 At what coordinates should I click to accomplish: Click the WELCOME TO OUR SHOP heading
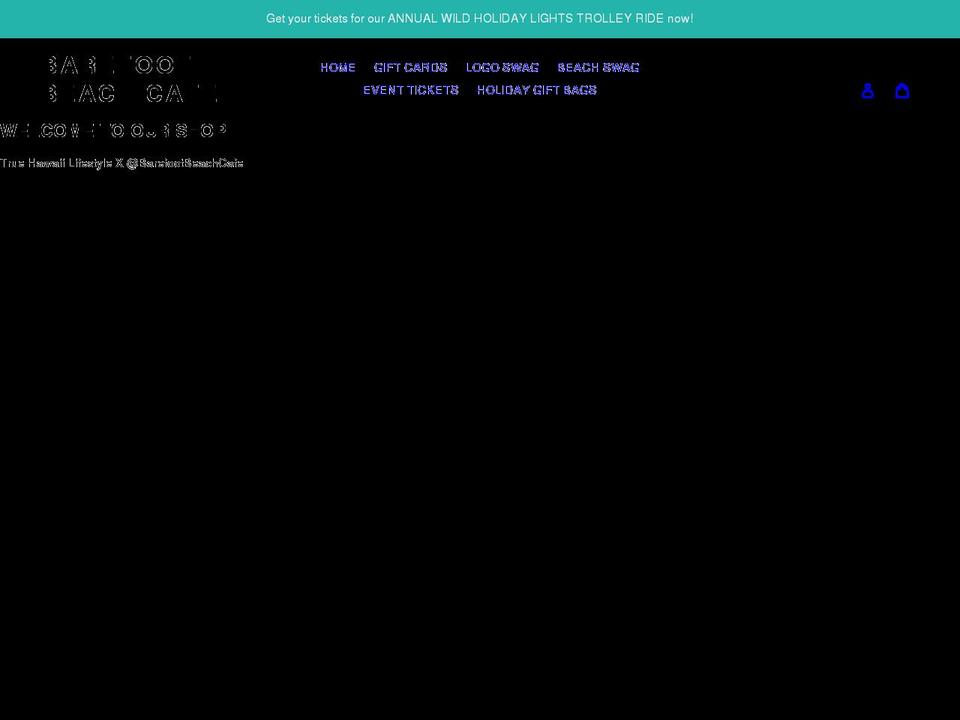(x=113, y=130)
